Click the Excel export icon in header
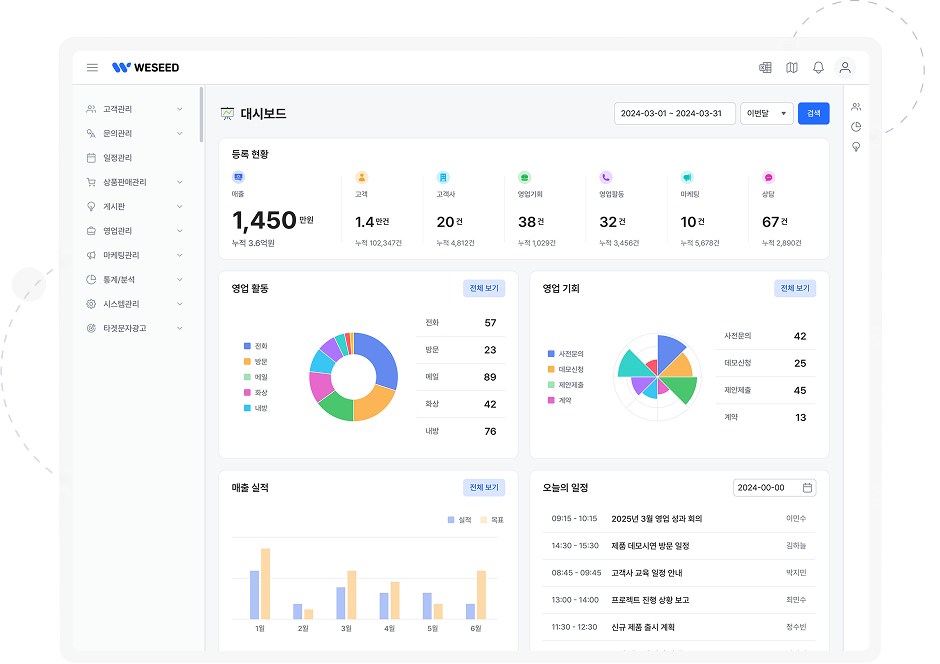The height and width of the screenshot is (664, 940). (x=765, y=68)
